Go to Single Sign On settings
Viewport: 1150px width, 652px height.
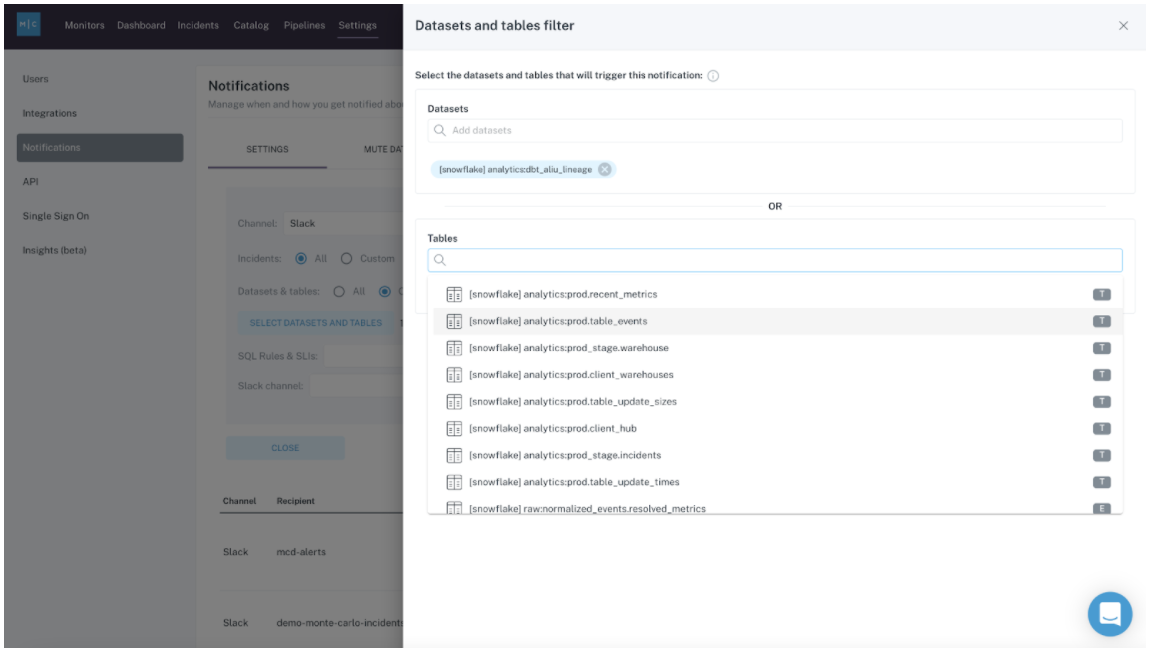tap(56, 216)
